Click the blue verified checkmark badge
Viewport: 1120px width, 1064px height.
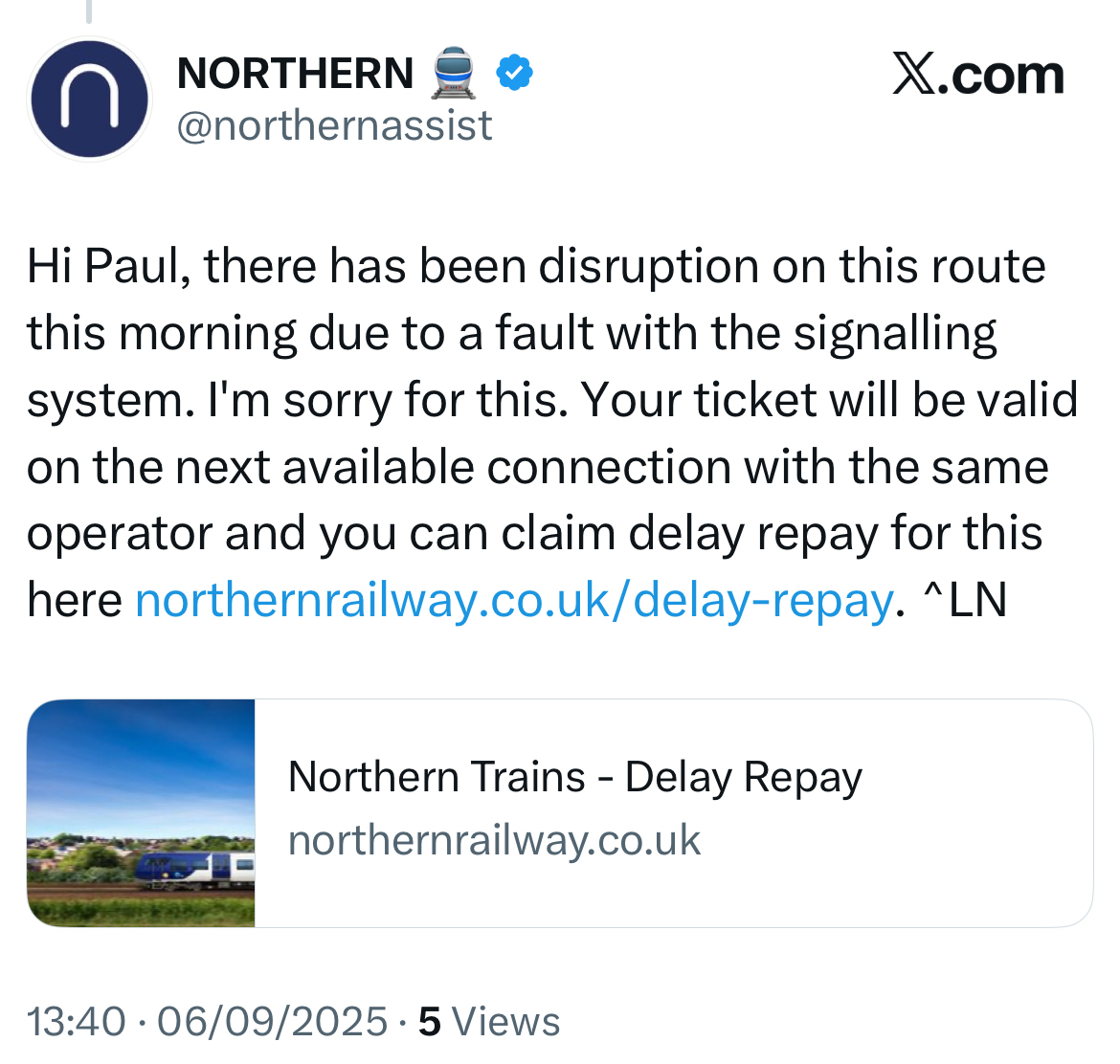click(x=514, y=74)
